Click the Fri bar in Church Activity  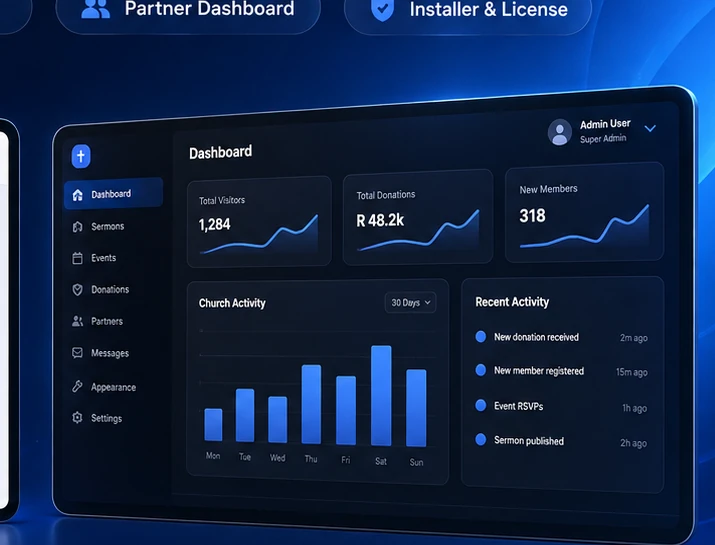(x=346, y=410)
